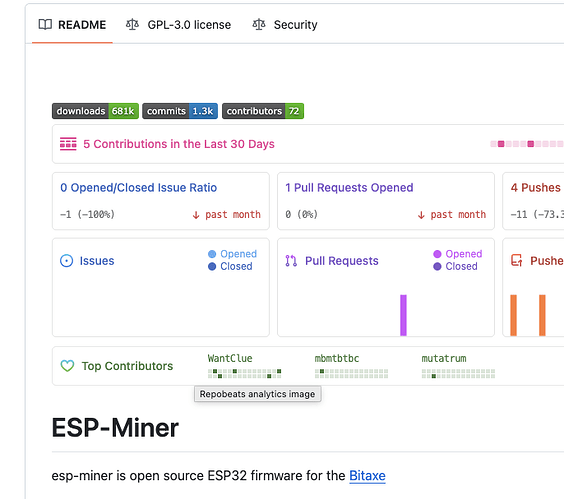Click the README book icon
The image size is (564, 499).
[45, 24]
